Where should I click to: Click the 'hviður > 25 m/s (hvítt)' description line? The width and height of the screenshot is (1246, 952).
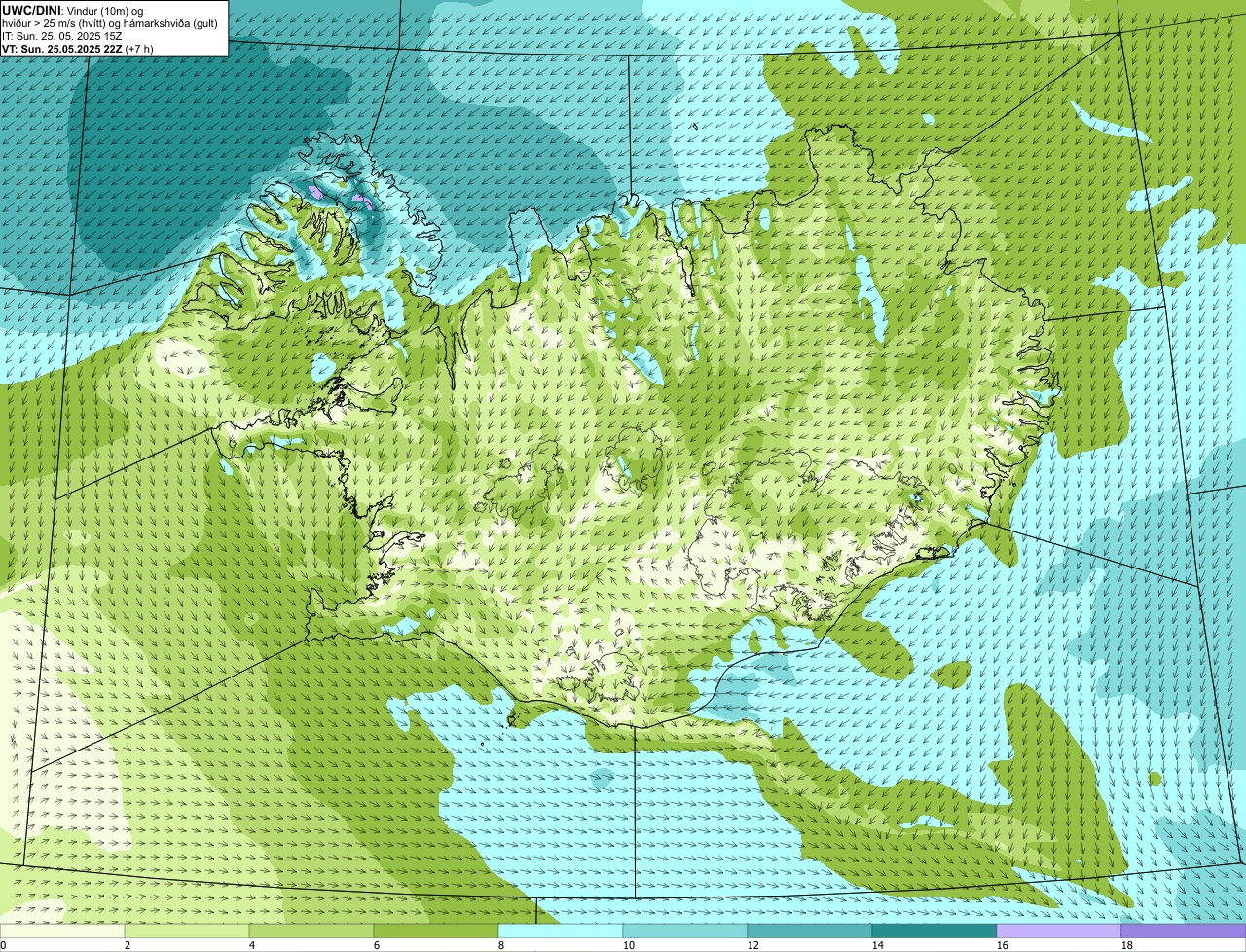(x=110, y=22)
